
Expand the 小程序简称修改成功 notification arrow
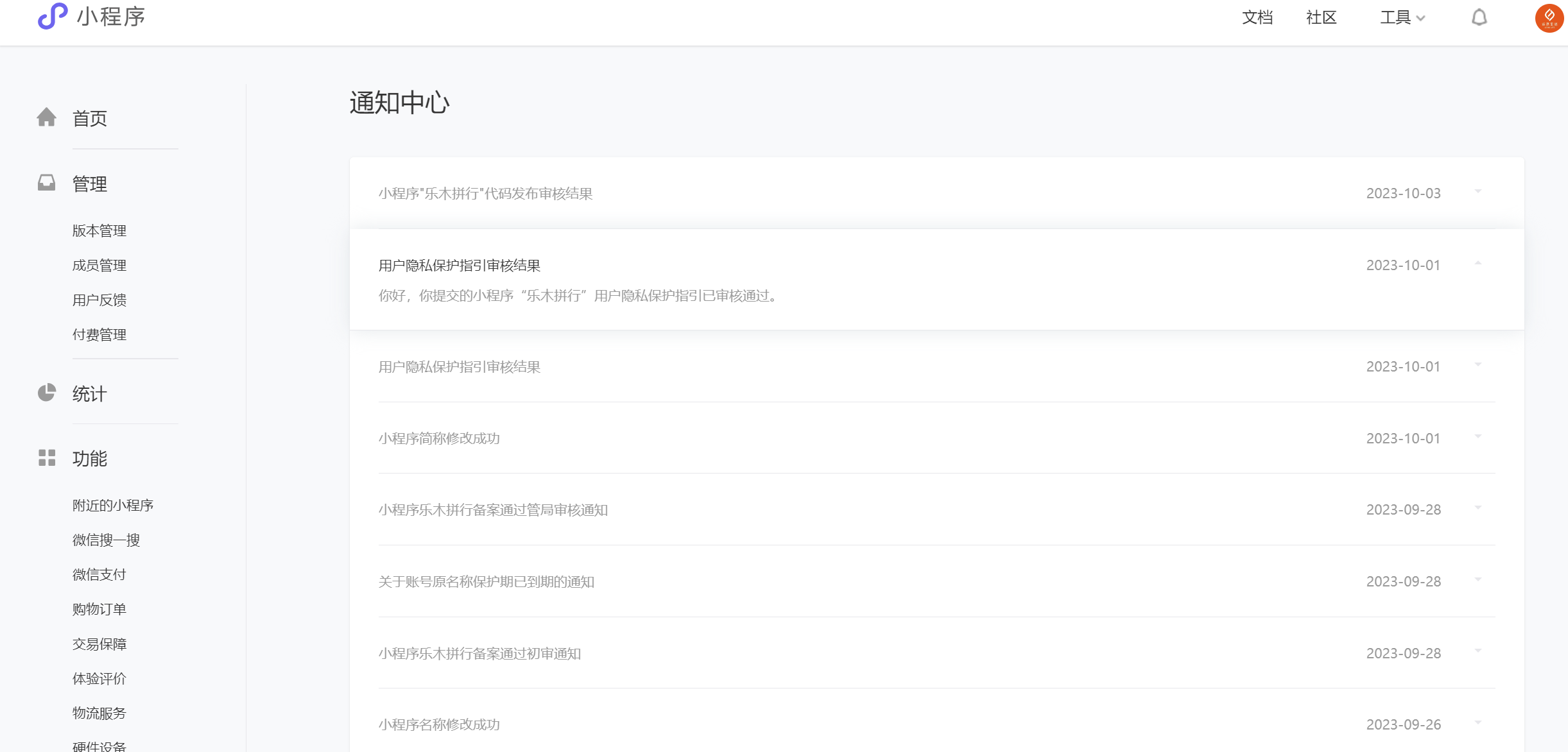pos(1478,436)
